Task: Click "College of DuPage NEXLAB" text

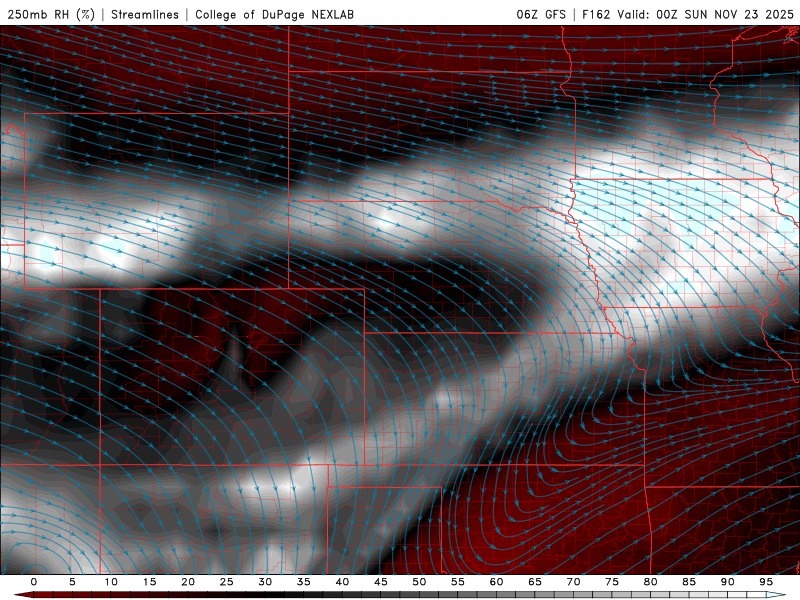Action: (274, 14)
